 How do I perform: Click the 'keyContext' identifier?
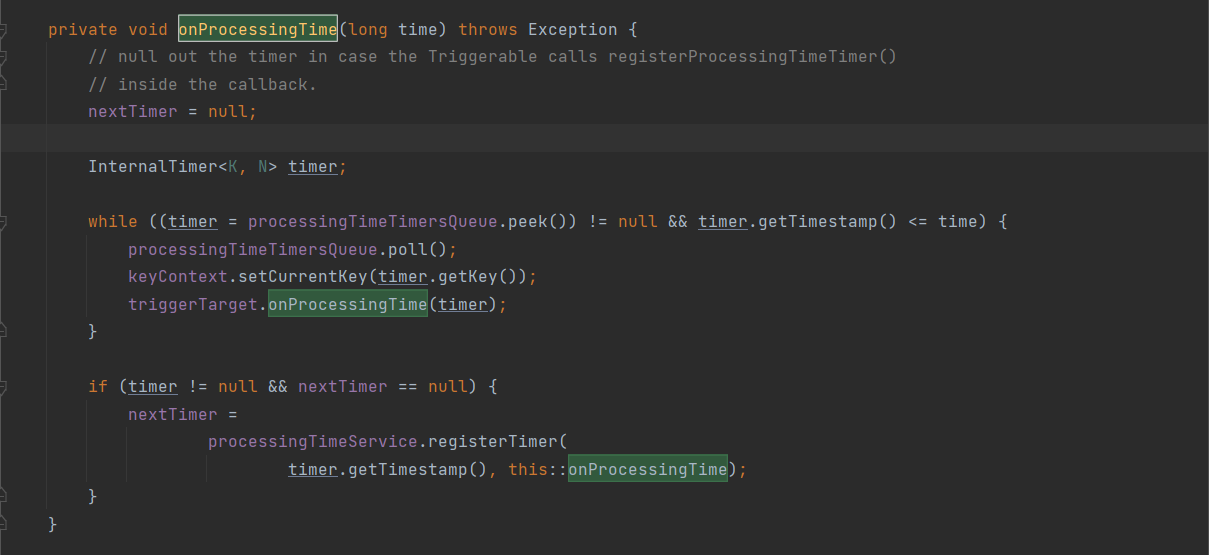coord(178,276)
